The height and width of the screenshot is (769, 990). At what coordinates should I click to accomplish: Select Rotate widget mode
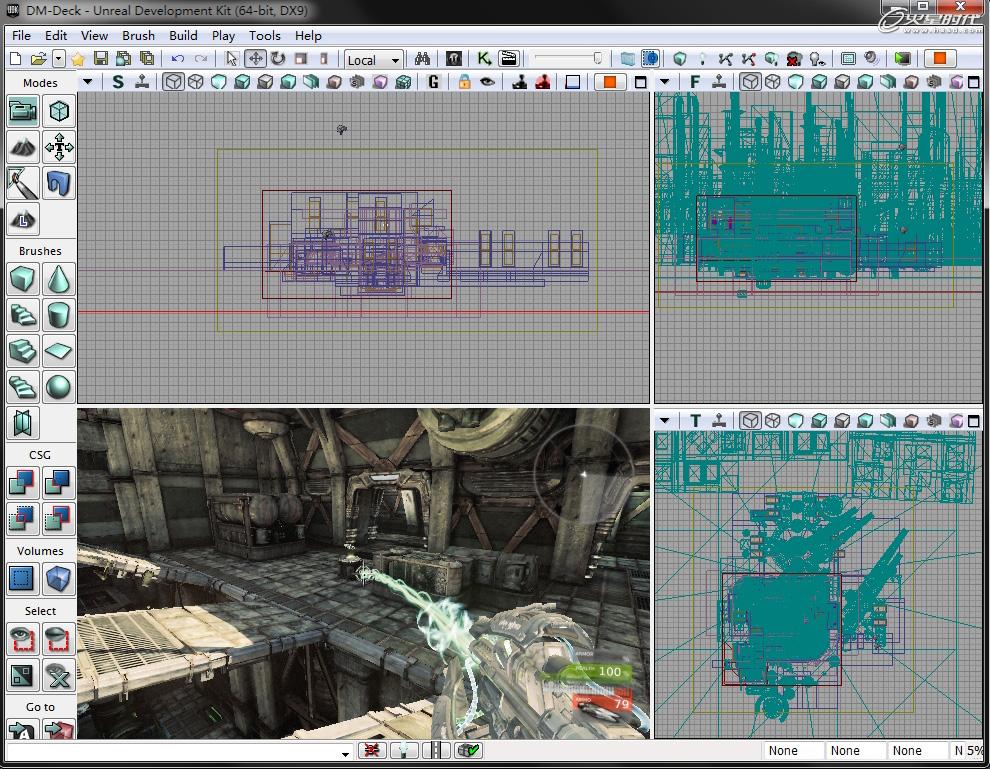pyautogui.click(x=278, y=59)
